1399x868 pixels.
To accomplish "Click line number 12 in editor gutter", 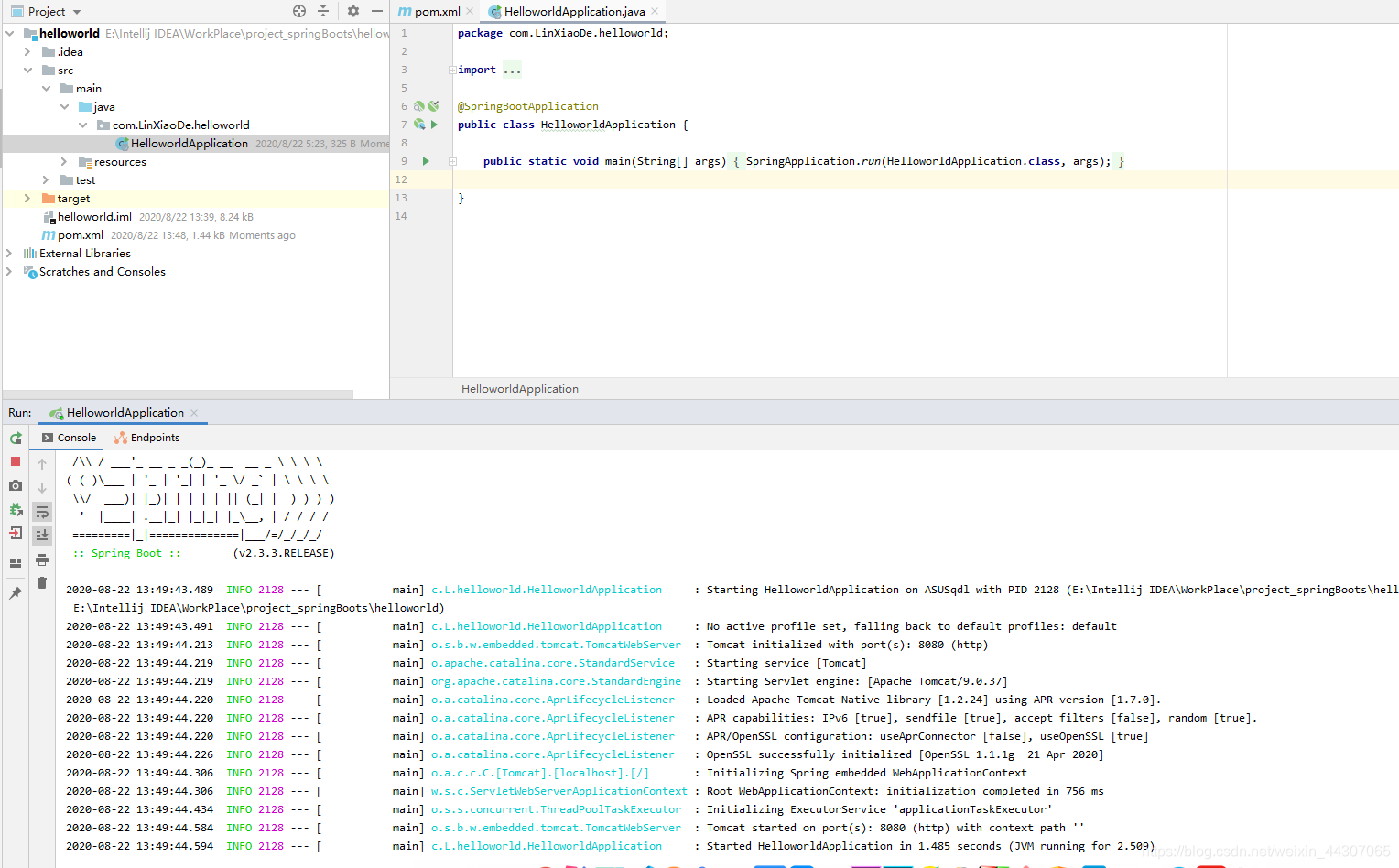I will click(401, 179).
